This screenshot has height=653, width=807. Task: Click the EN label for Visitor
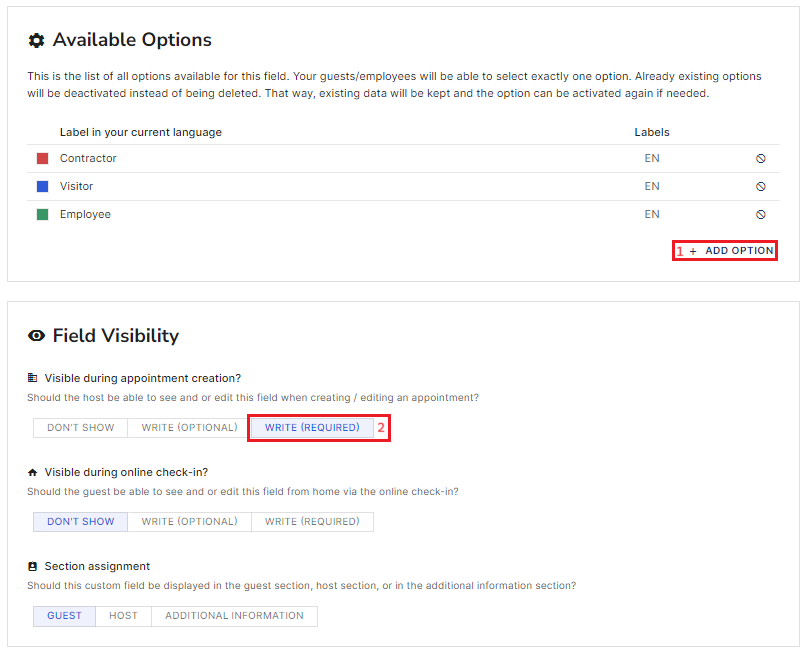(652, 186)
